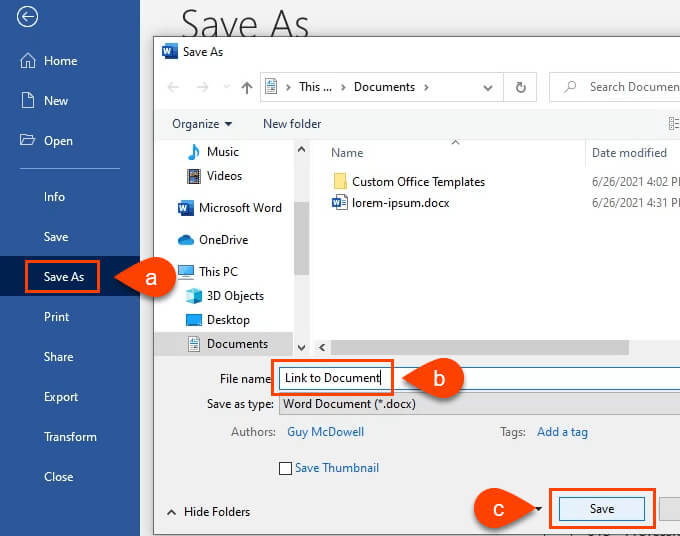Image resolution: width=680 pixels, height=536 pixels.
Task: Expand chevron before This ... in path
Action: pyautogui.click(x=288, y=87)
